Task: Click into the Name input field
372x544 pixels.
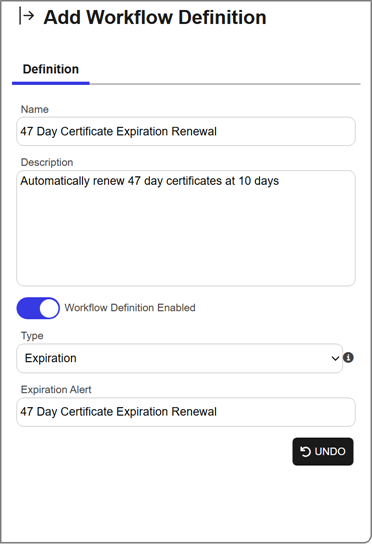Action: tap(186, 131)
